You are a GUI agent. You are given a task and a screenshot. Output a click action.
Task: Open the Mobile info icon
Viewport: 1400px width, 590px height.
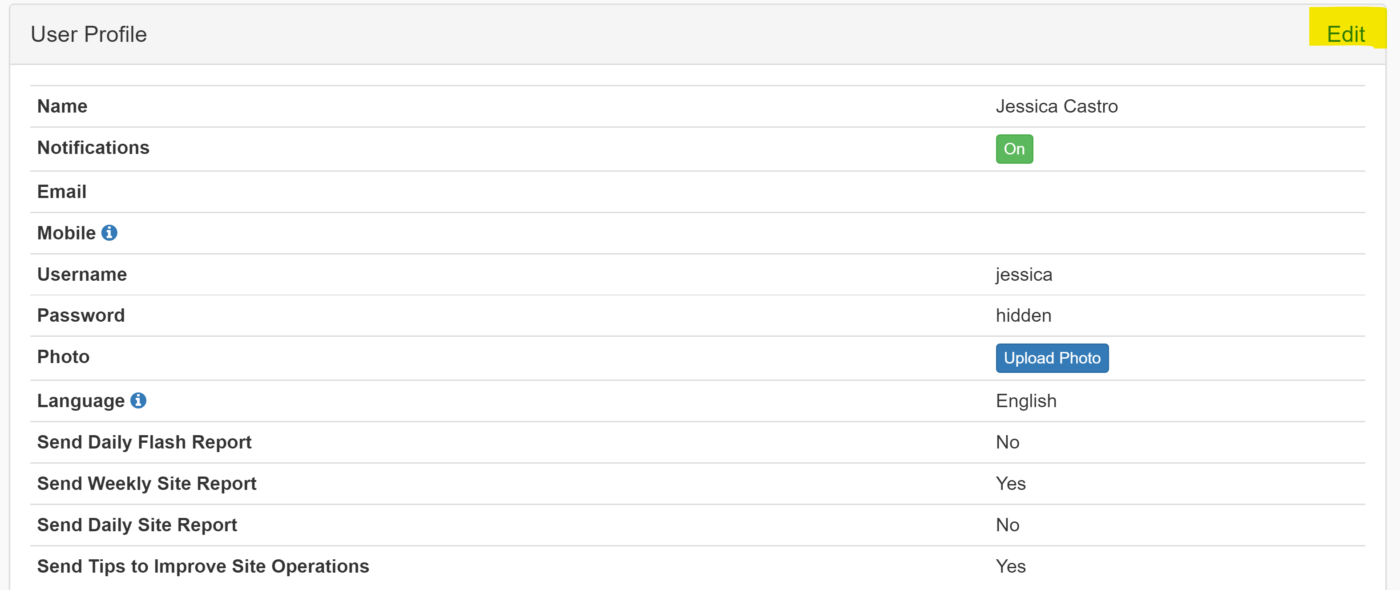[109, 232]
